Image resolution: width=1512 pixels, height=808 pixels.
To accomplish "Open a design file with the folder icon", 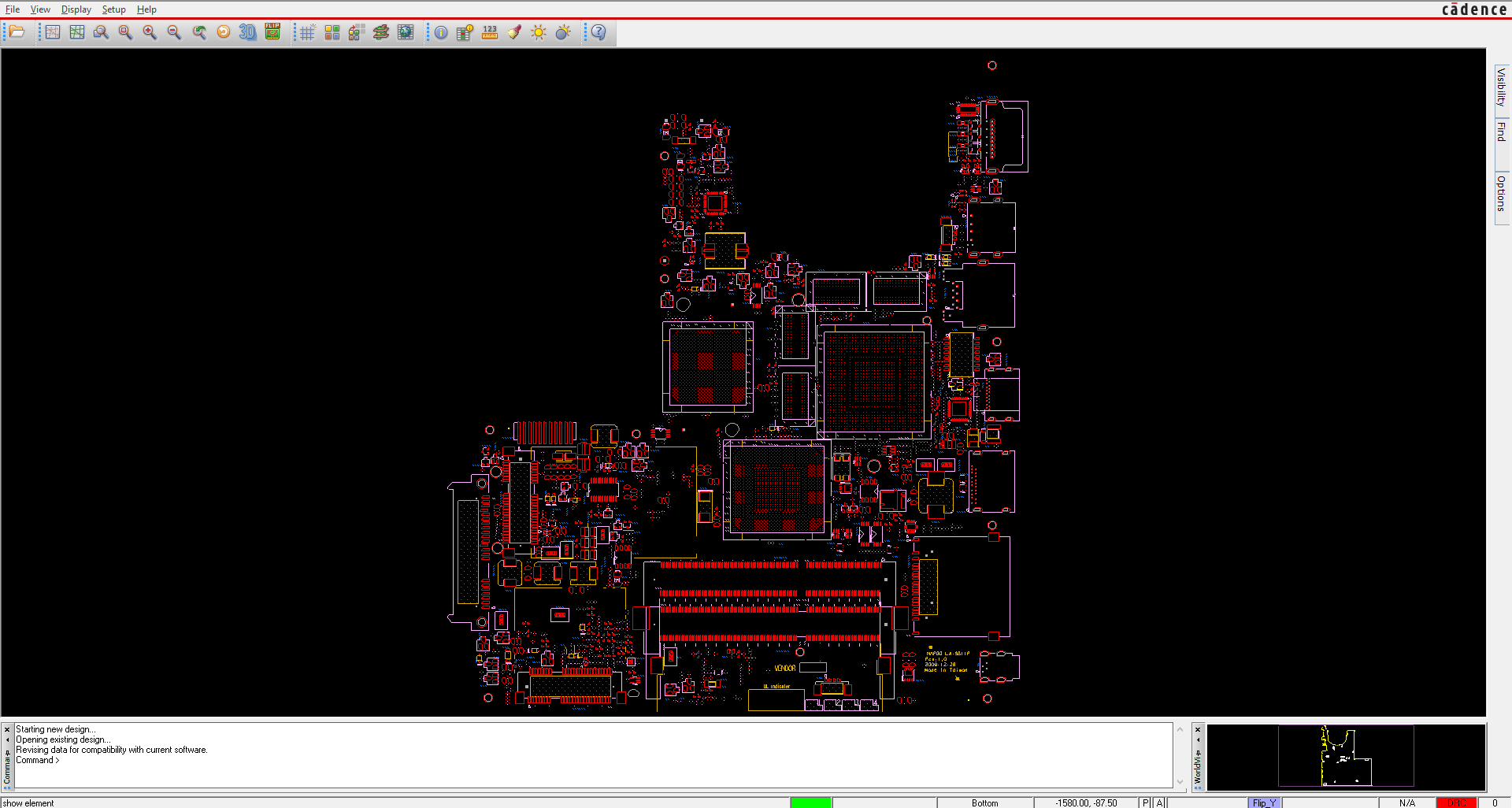I will click(x=17, y=32).
